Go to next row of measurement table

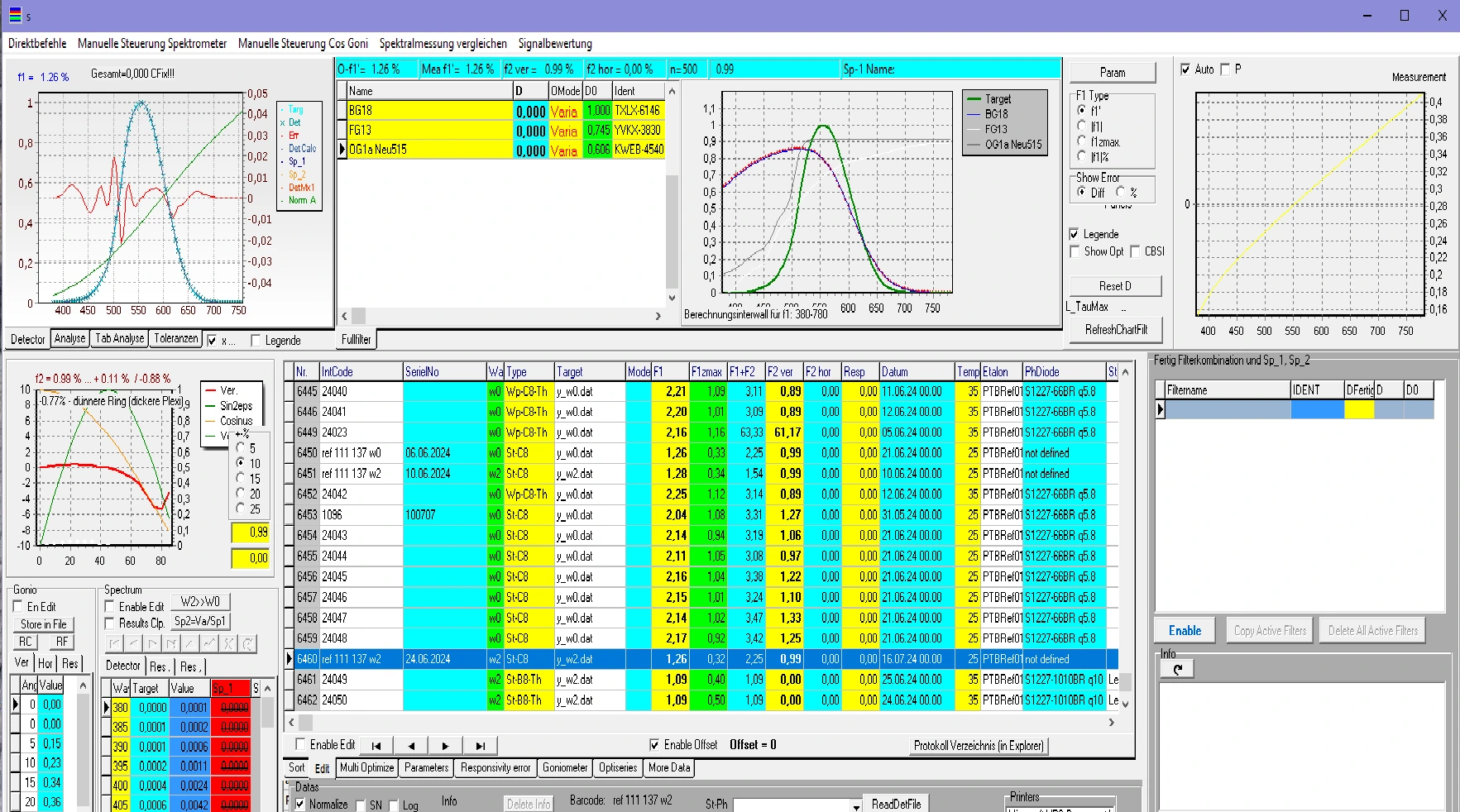click(446, 745)
